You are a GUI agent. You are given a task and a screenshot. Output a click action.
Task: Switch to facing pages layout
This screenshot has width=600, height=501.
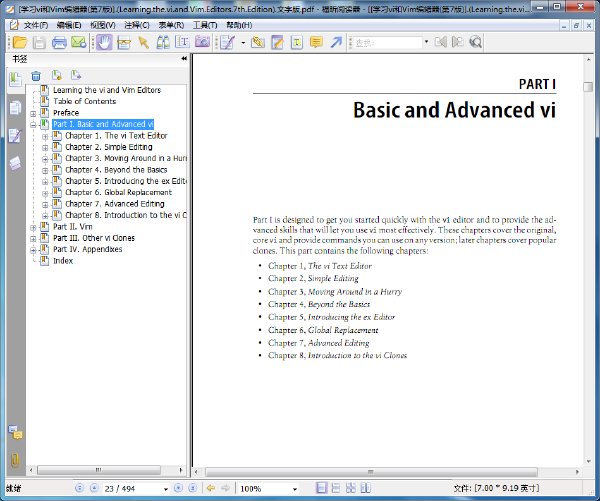(x=365, y=488)
